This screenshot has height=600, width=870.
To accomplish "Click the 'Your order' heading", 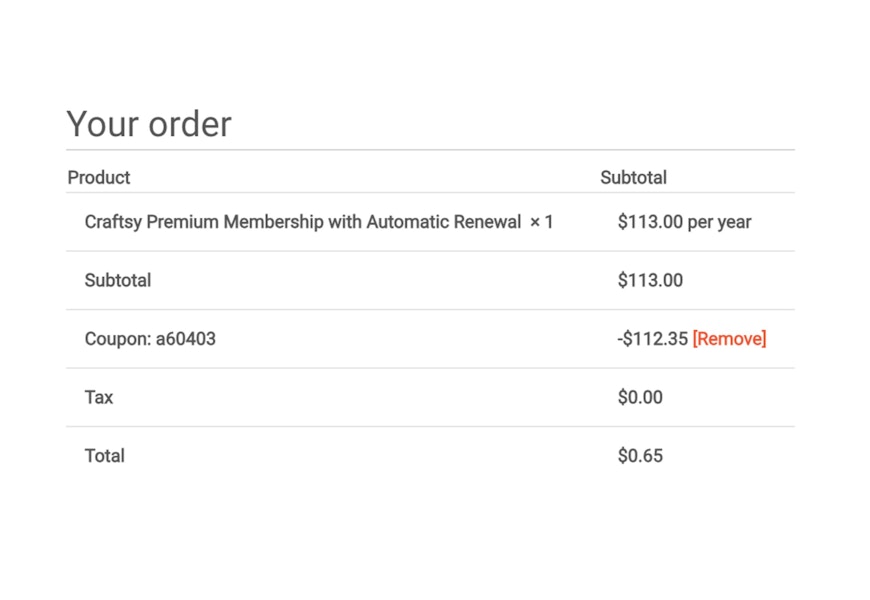I will [149, 124].
